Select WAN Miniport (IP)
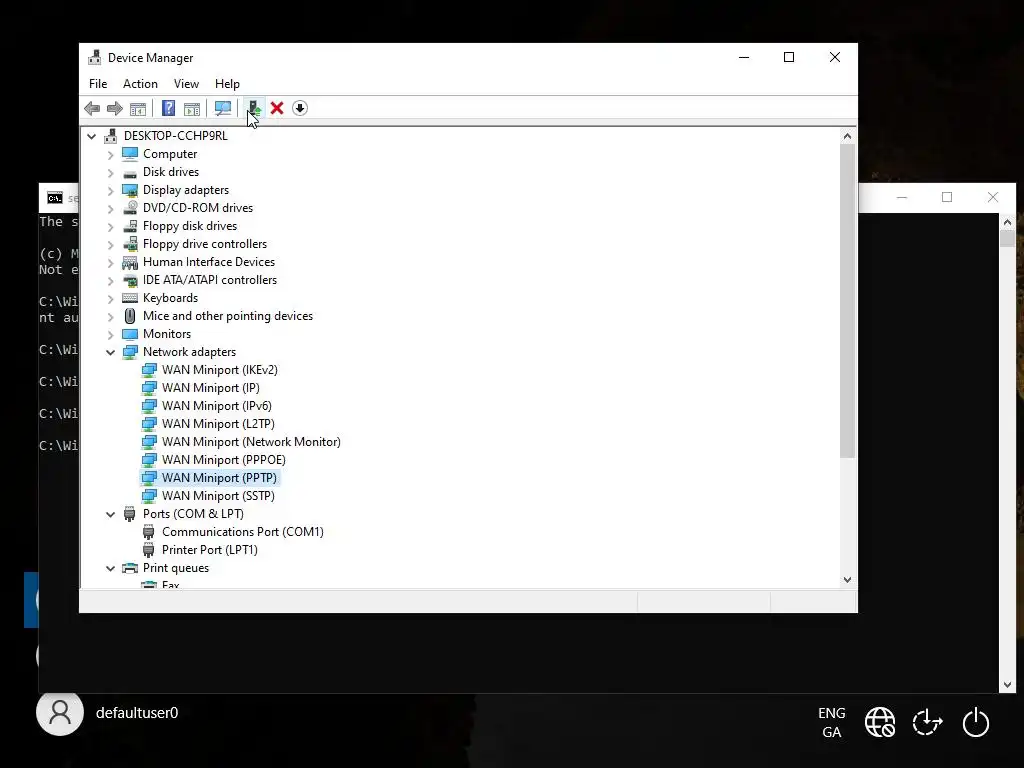The height and width of the screenshot is (768, 1024). (211, 388)
